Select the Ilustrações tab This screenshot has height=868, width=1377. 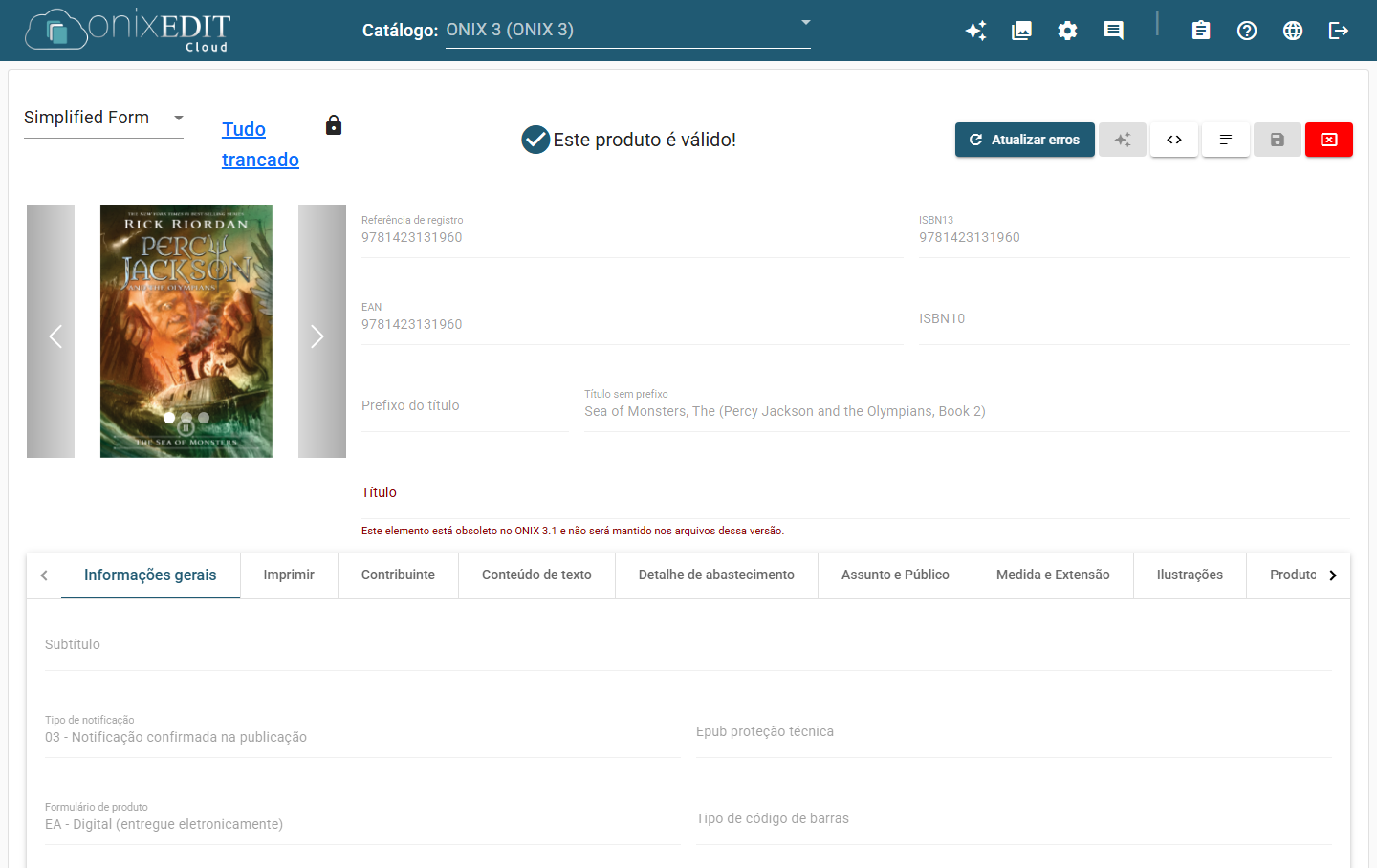(1190, 575)
